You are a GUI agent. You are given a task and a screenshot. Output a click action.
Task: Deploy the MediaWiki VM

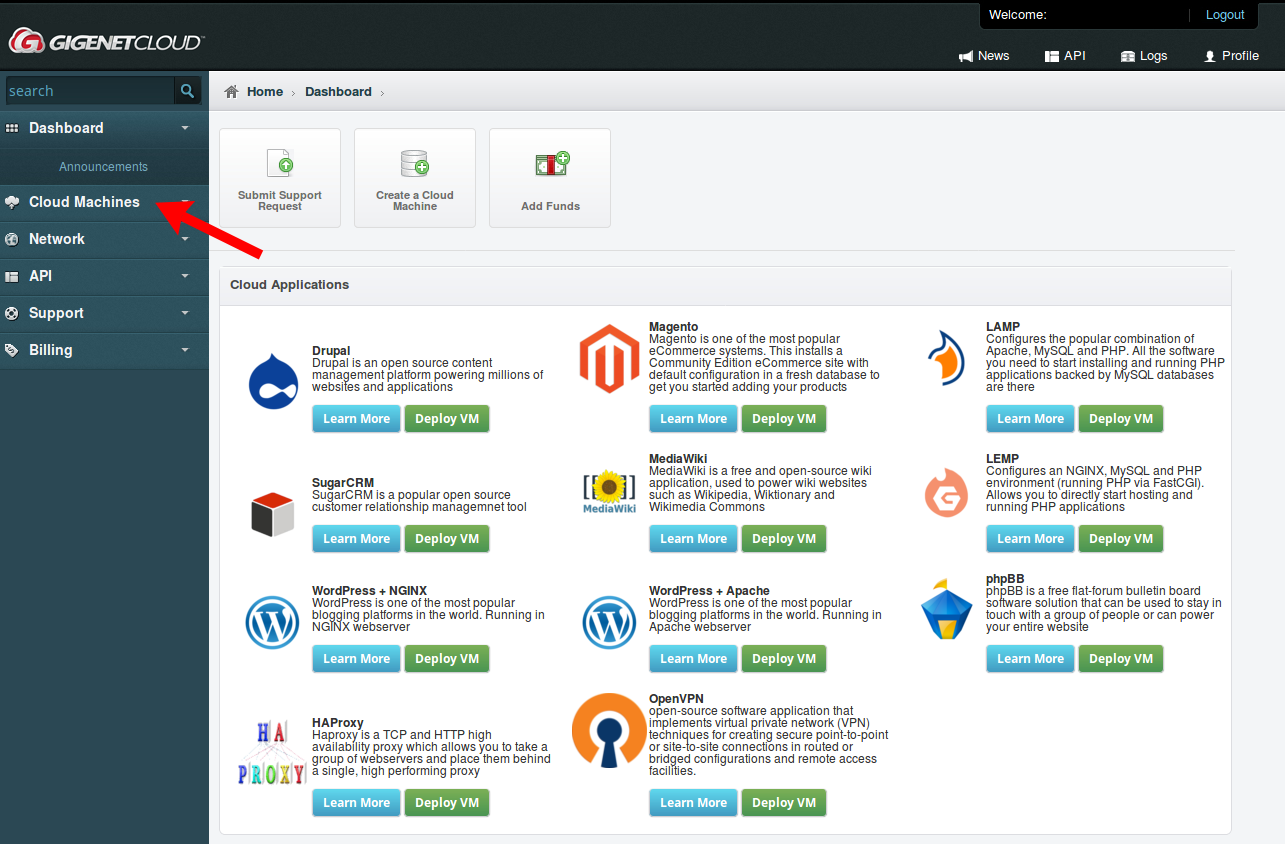(784, 539)
